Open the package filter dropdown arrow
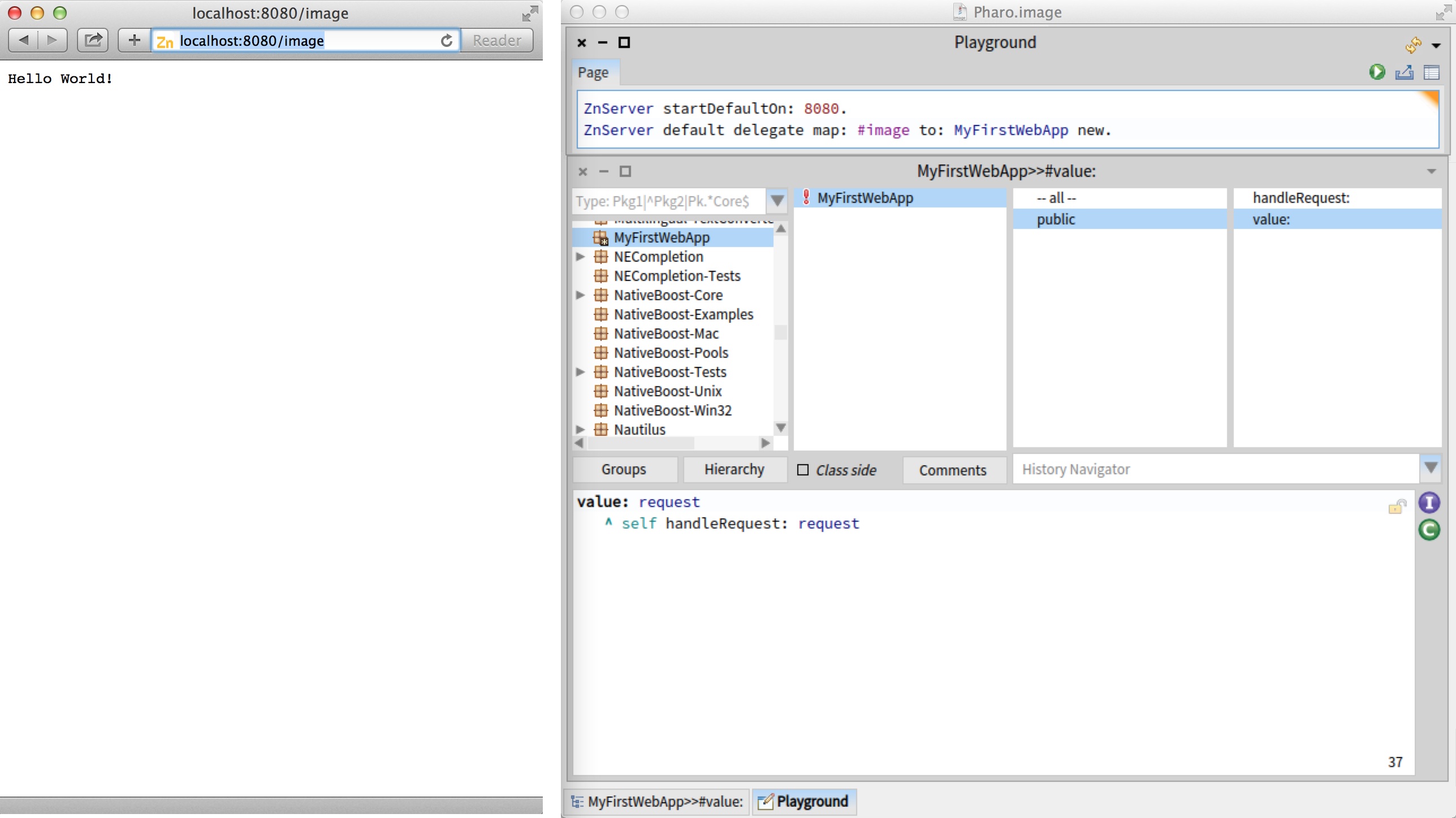The width and height of the screenshot is (1456, 818). 777,201
